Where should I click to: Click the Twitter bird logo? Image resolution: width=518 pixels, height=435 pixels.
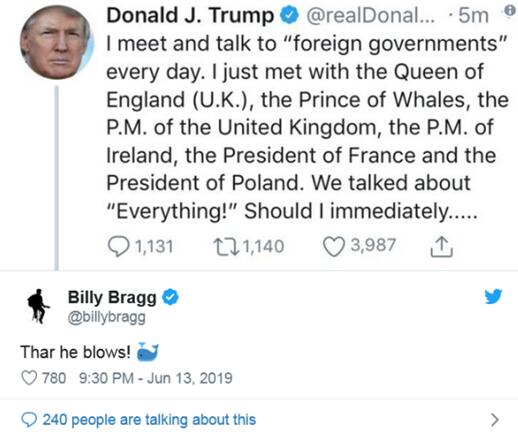click(493, 296)
